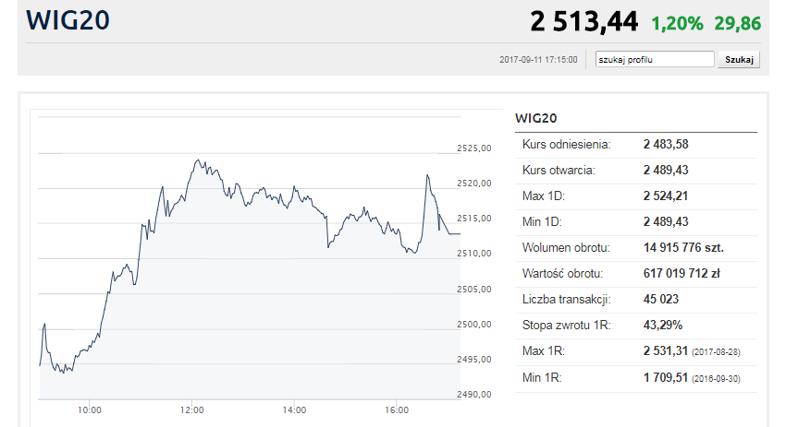Screen dimensions: 786x427
Task: Select the 'Kurs odniesienia' row label
Action: [x=566, y=145]
